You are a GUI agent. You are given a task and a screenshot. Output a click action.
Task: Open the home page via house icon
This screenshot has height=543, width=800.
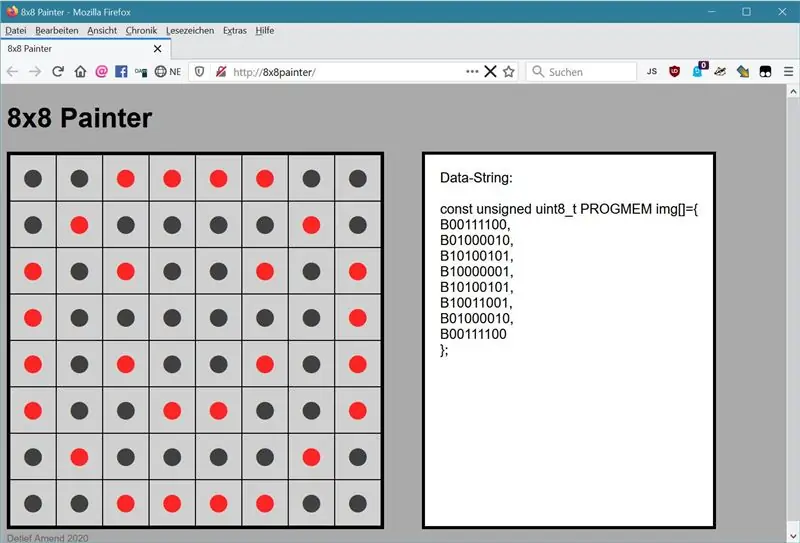pos(80,71)
